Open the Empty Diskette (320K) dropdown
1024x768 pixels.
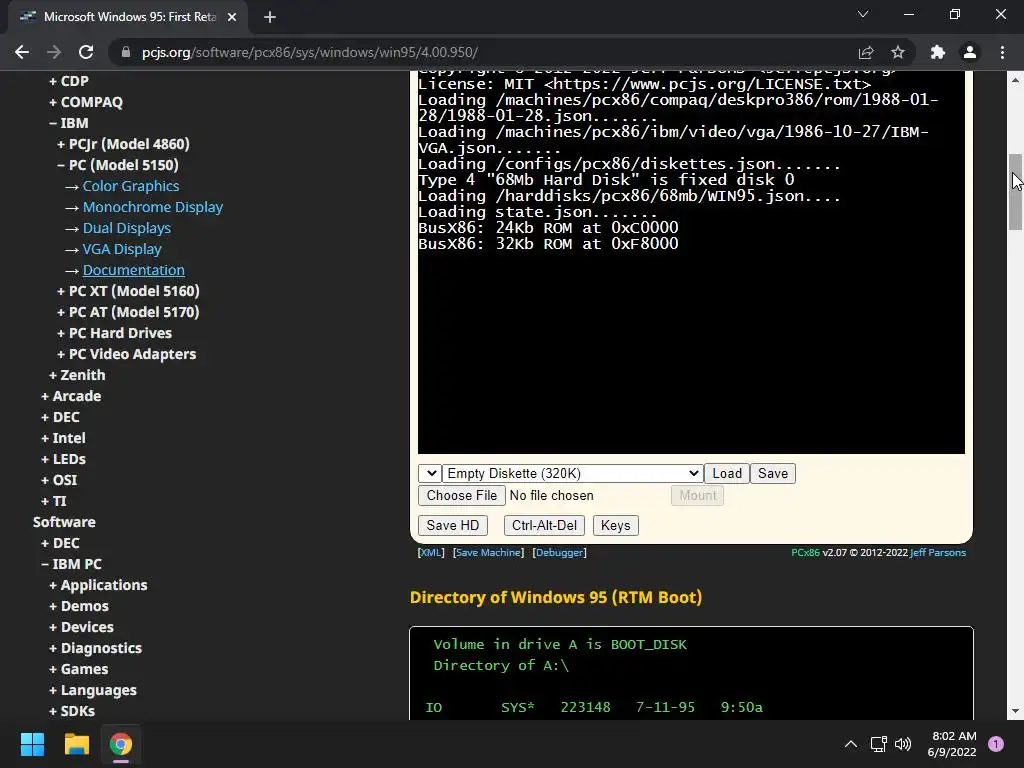click(x=573, y=473)
